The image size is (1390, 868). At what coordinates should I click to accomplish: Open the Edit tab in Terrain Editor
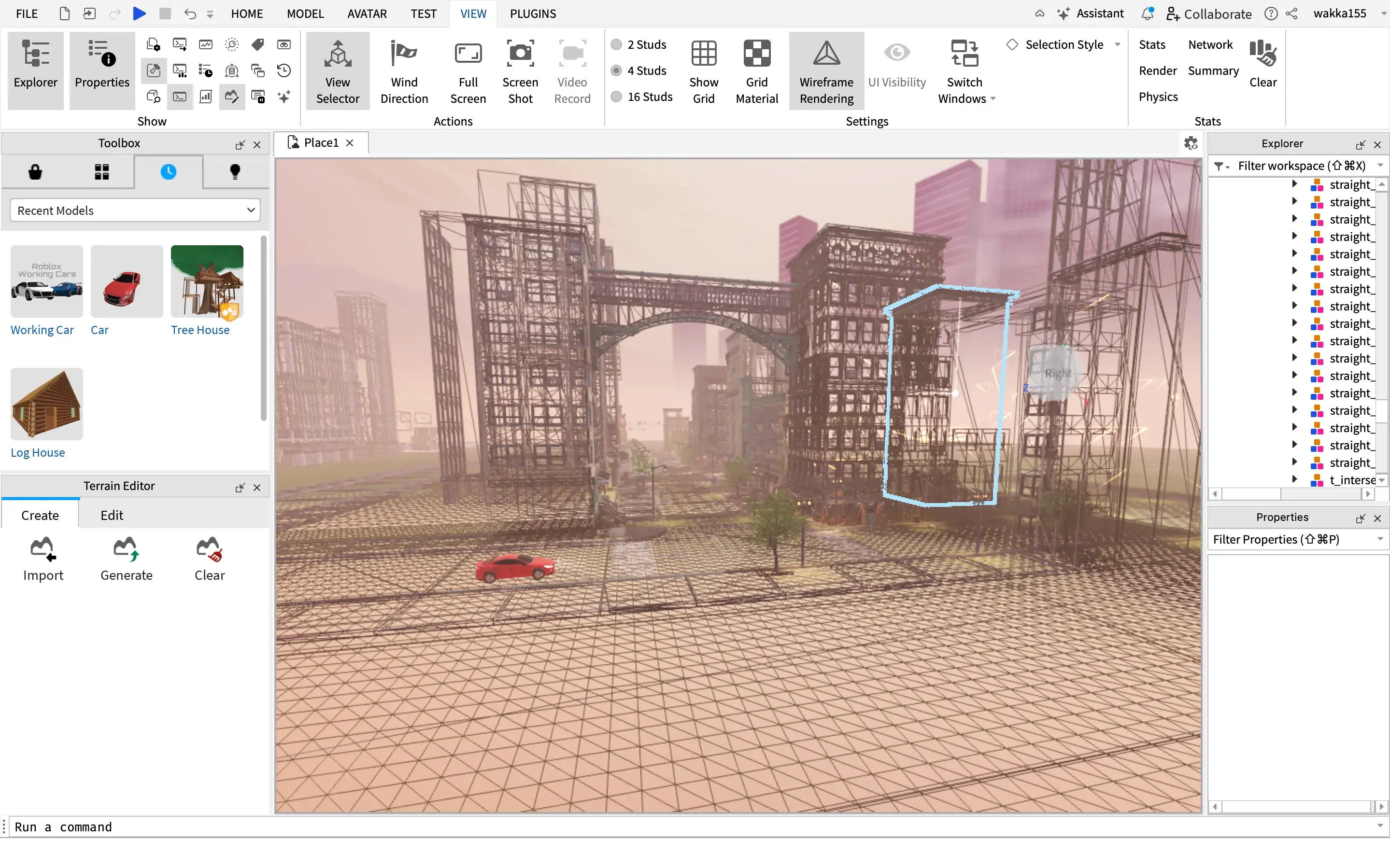click(x=112, y=515)
